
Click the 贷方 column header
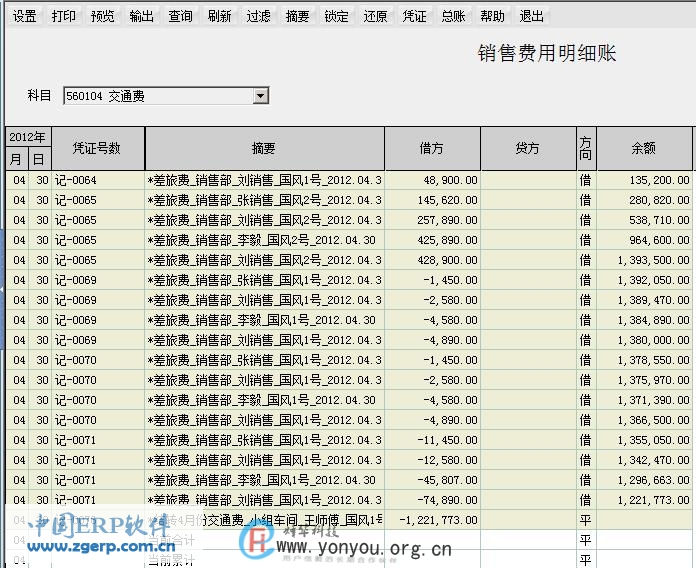coord(528,148)
